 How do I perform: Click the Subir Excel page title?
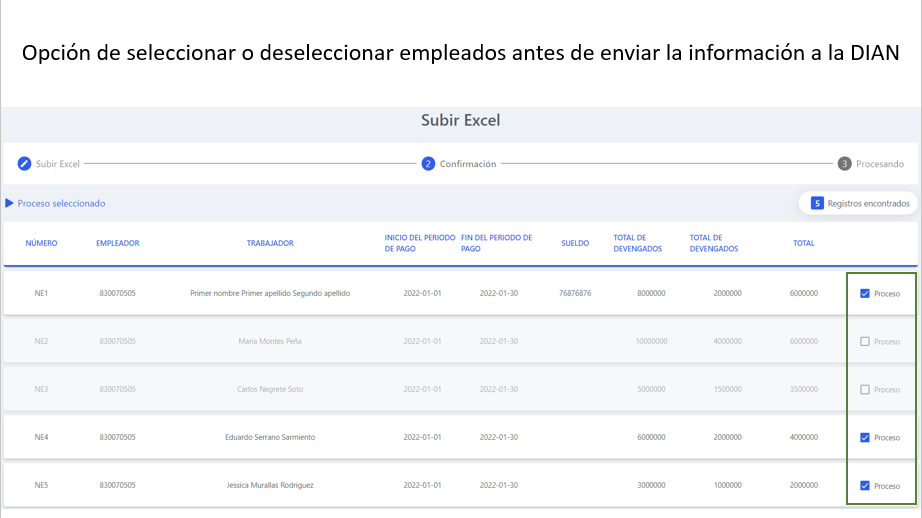coord(460,120)
